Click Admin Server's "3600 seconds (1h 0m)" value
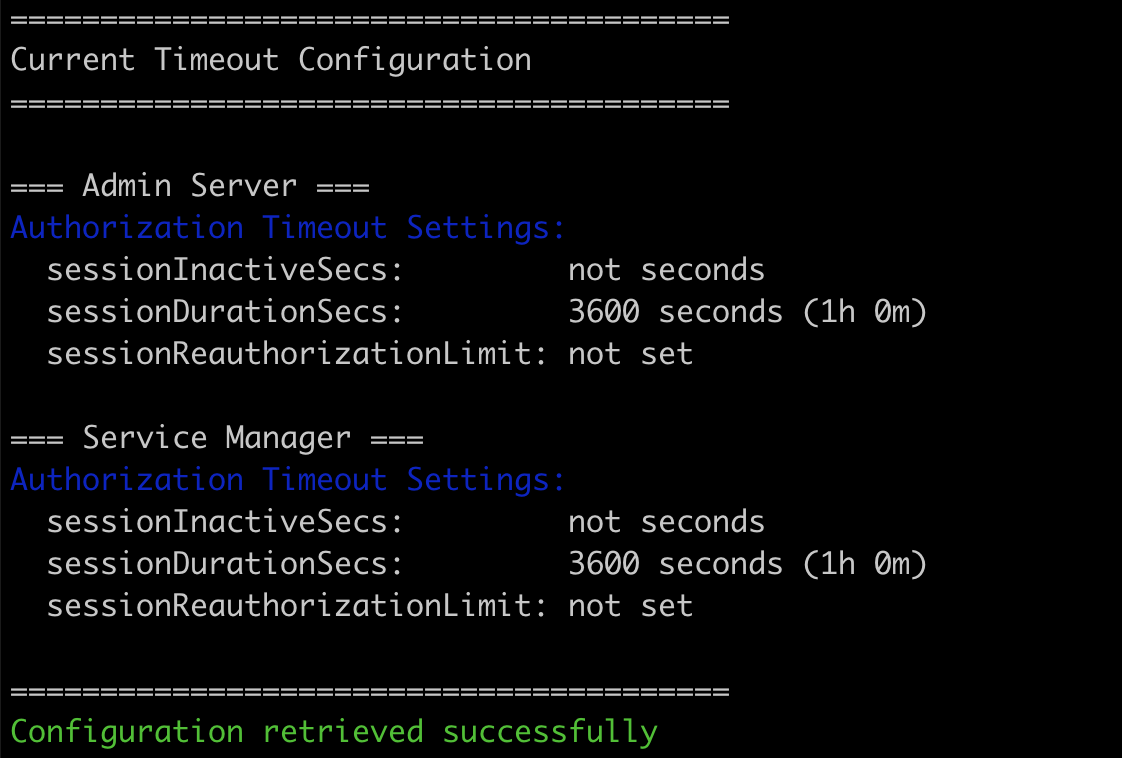The image size is (1122, 758). [x=747, y=312]
